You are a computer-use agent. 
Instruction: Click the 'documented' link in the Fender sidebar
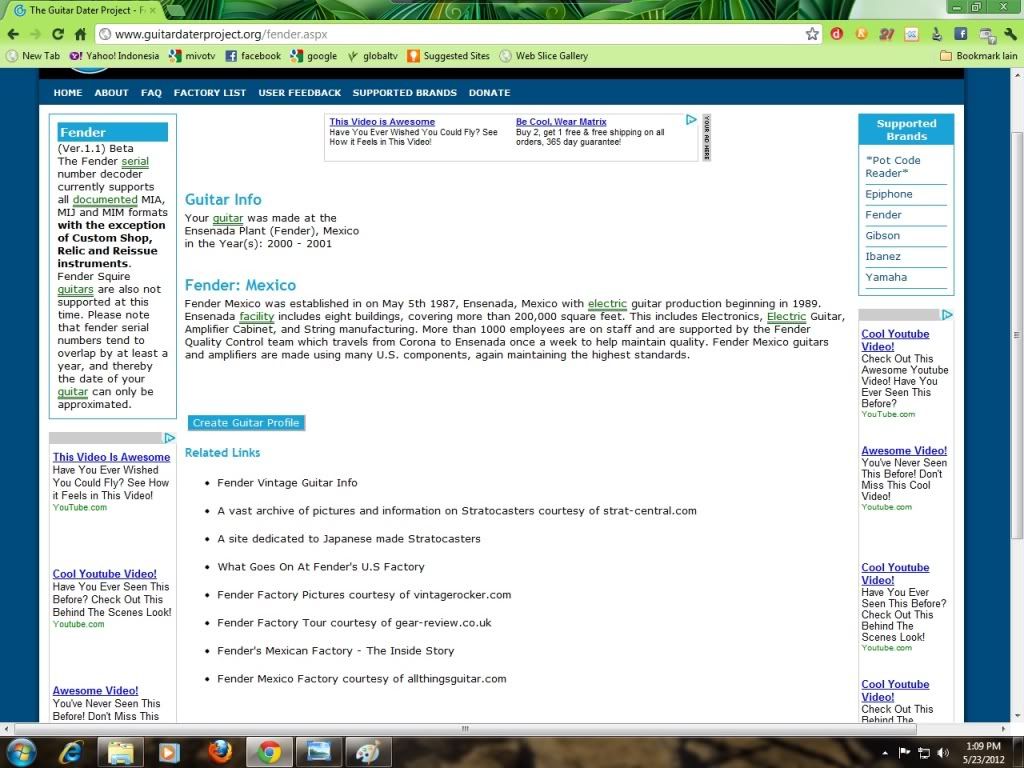105,200
